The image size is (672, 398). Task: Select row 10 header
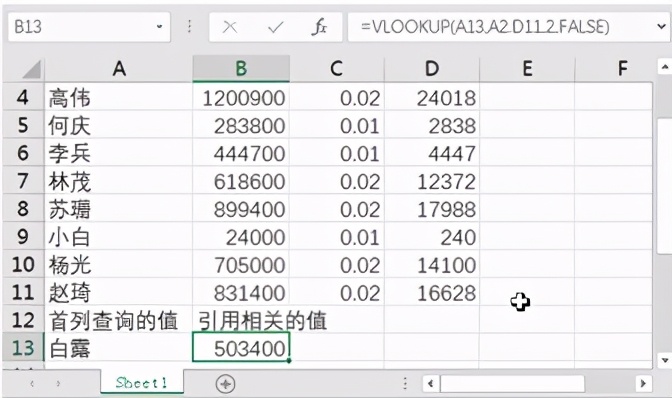(x=23, y=264)
